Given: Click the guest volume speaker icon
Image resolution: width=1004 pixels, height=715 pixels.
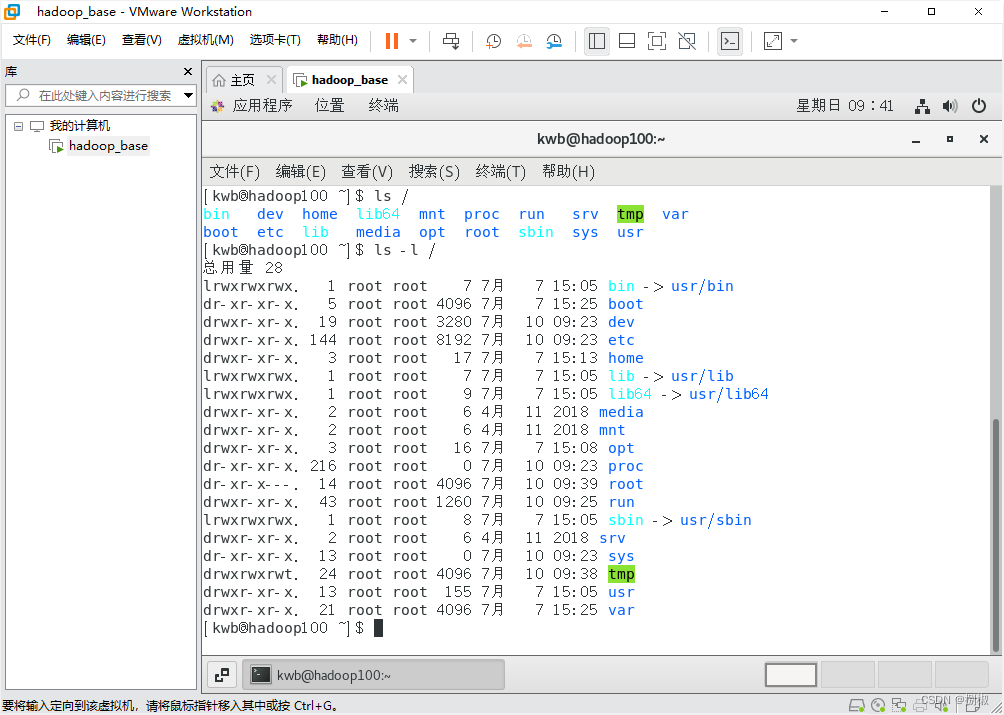Looking at the screenshot, I should [950, 106].
